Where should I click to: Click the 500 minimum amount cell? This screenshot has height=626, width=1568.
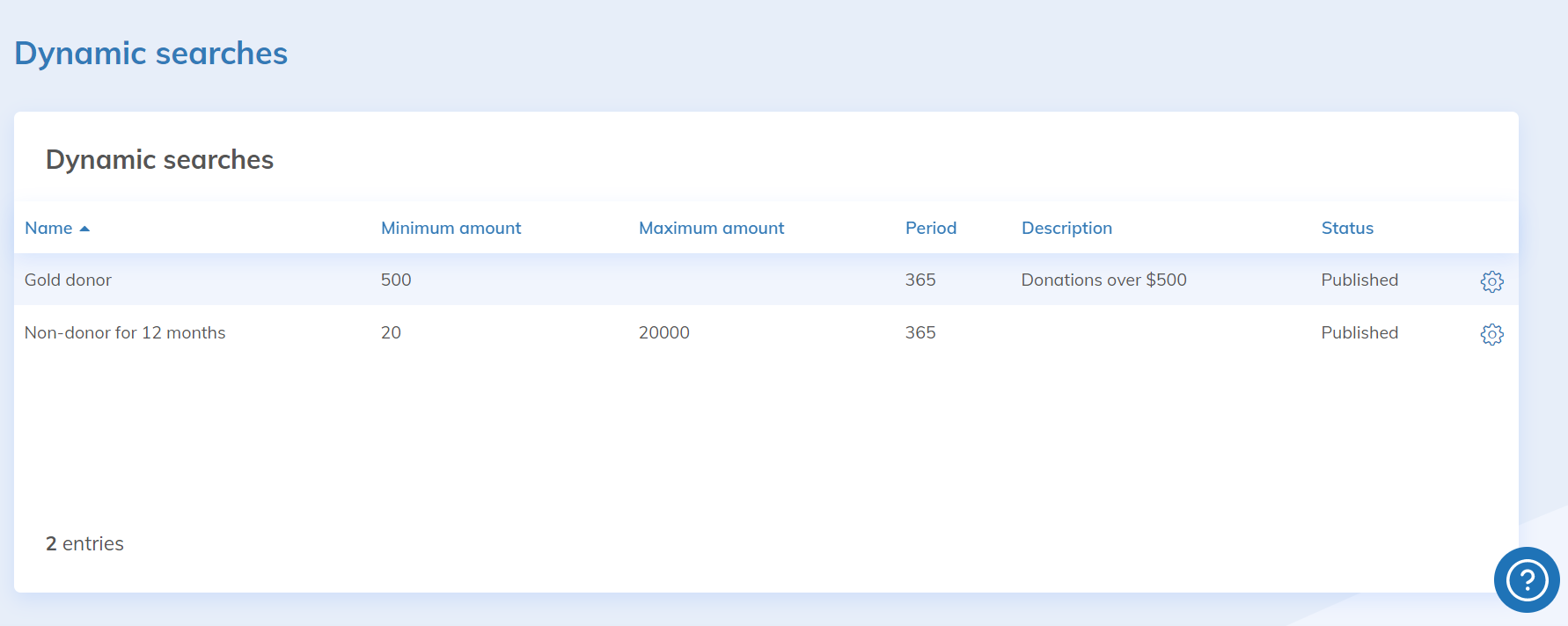[x=396, y=280]
